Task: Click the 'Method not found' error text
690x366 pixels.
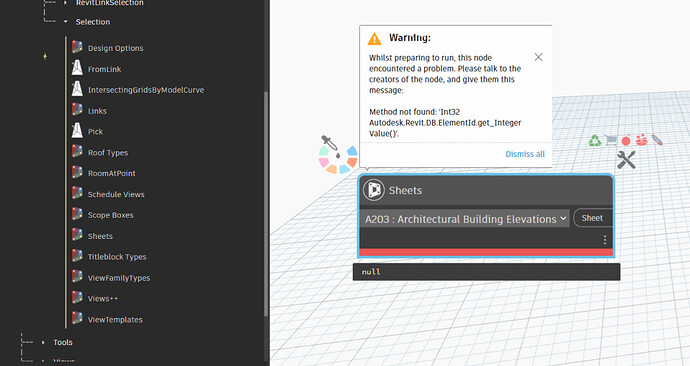Action: click(x=445, y=123)
